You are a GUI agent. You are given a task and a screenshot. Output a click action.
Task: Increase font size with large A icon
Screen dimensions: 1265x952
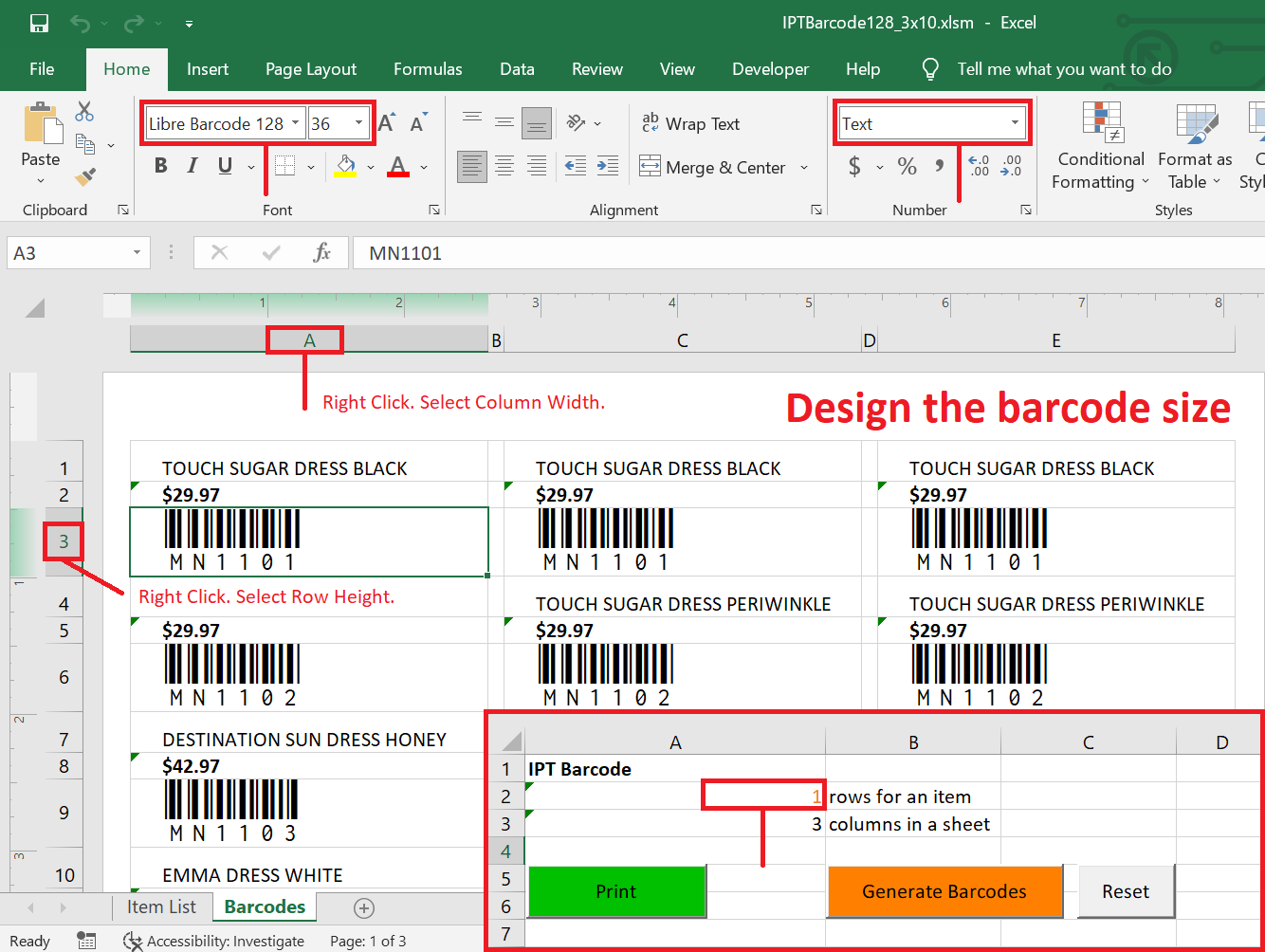pyautogui.click(x=387, y=123)
